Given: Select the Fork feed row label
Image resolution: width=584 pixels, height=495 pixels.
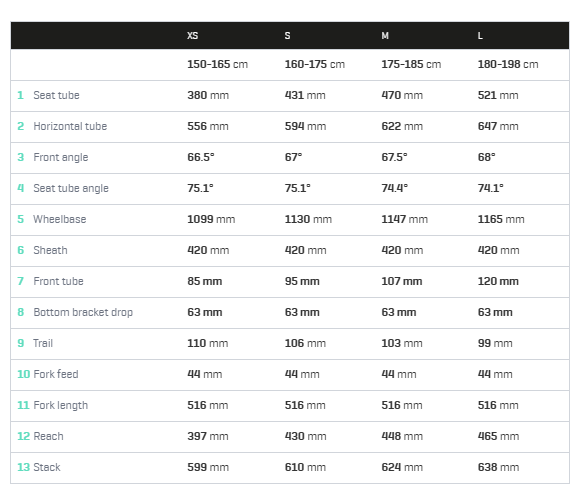Looking at the screenshot, I should pyautogui.click(x=56, y=374).
